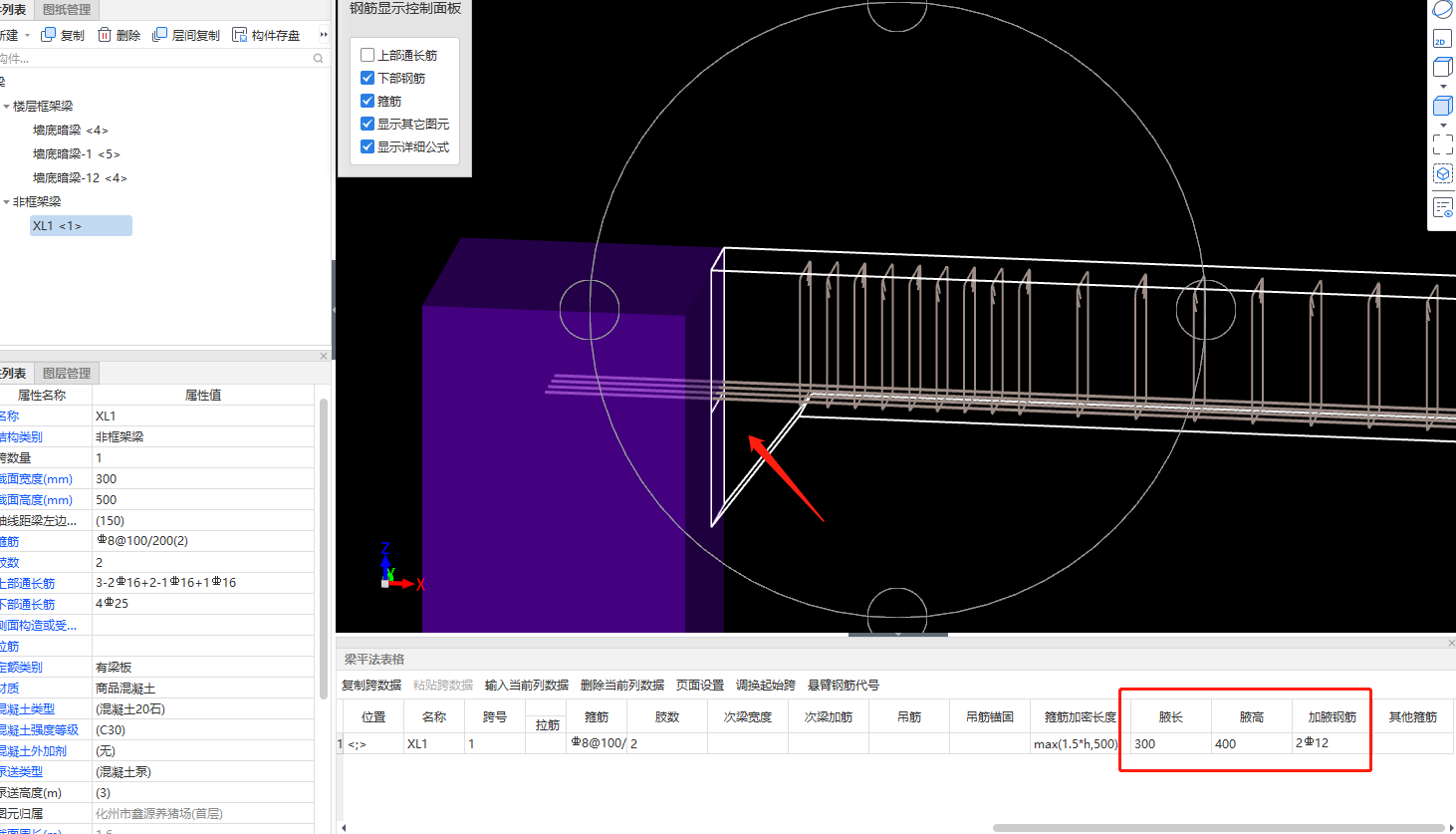1456x834 pixels.
Task: Click 复制跨数据 in beam table toolbar
Action: point(371,686)
